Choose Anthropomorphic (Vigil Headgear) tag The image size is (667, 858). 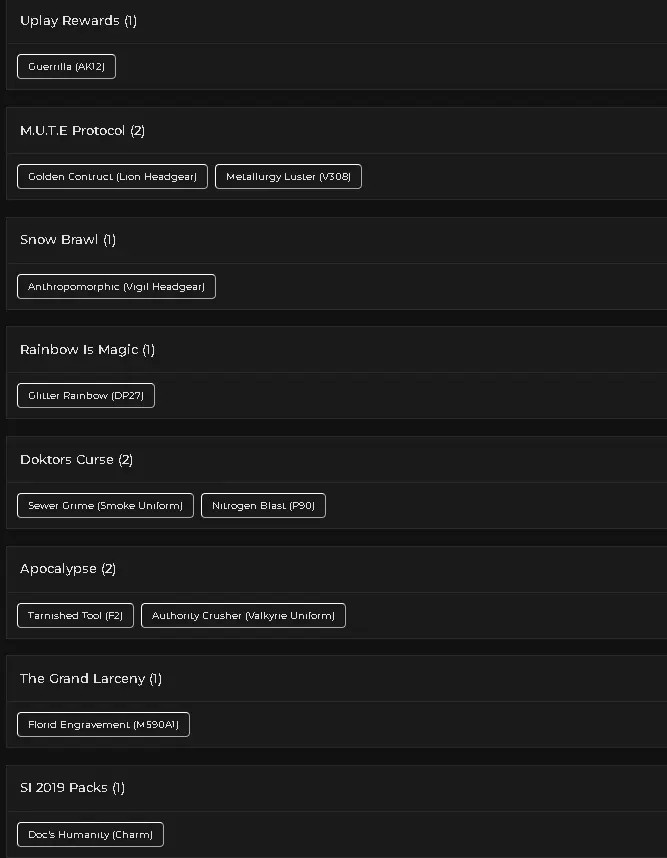116,287
